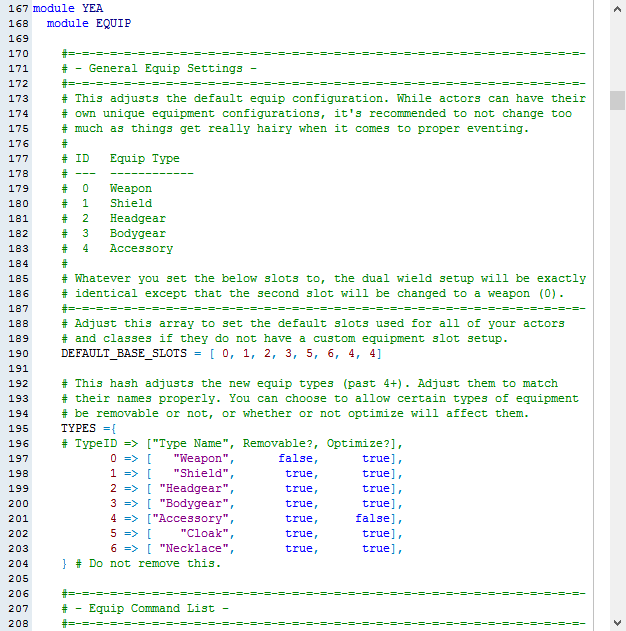Click the "Bodygear" string on line 200
This screenshot has height=631, width=626.
coord(194,503)
